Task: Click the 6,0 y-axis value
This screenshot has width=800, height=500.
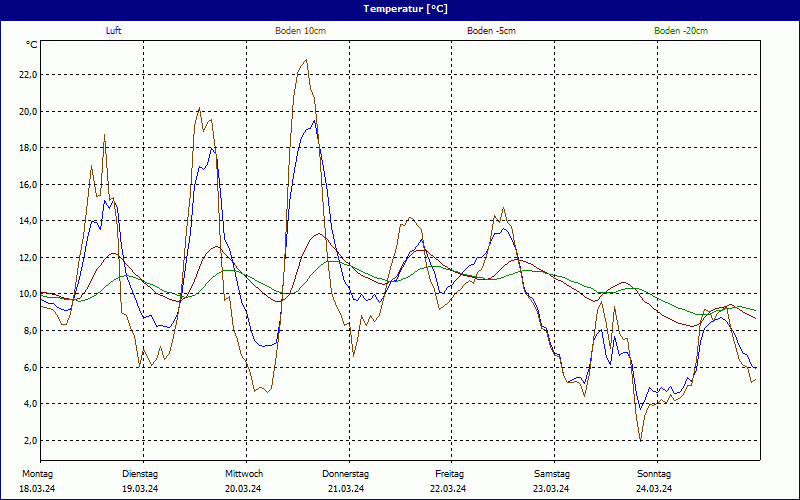Action: click(x=30, y=367)
